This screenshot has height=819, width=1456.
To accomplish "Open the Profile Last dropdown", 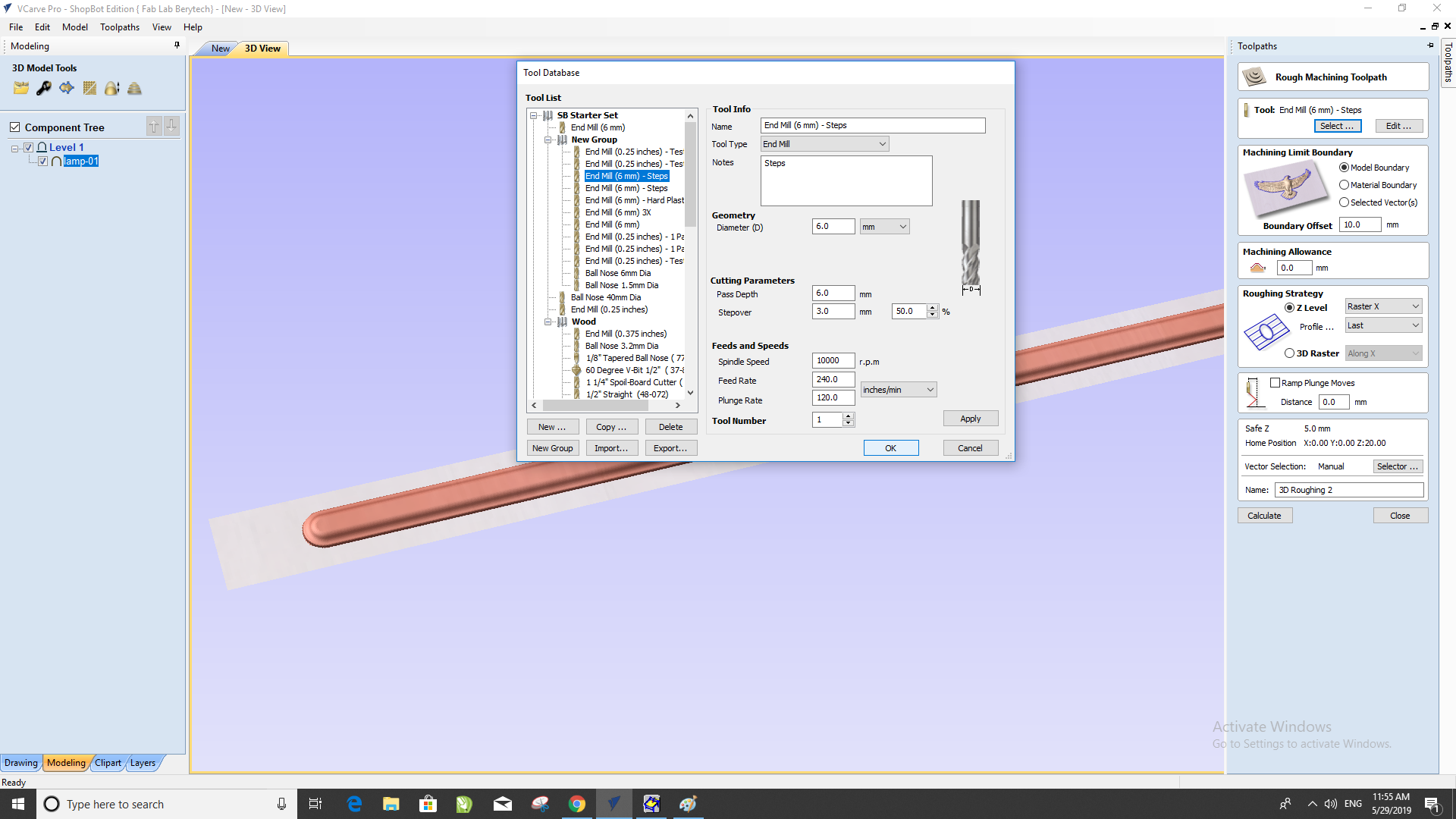I will [x=1383, y=325].
